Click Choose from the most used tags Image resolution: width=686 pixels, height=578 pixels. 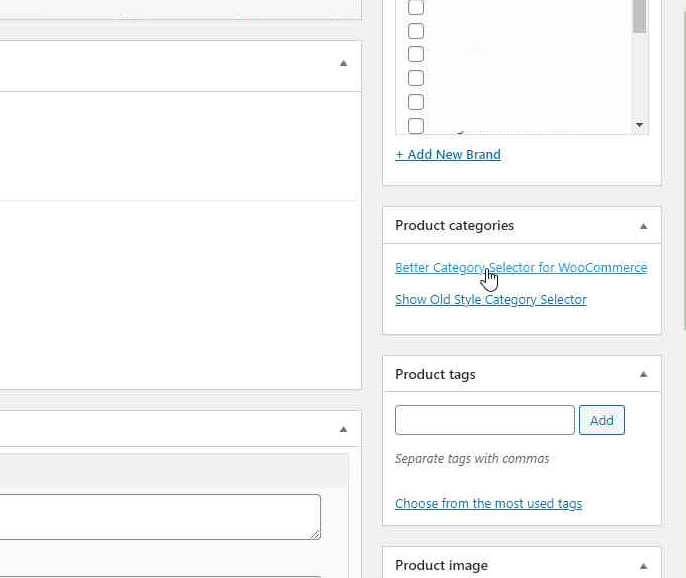[x=488, y=504]
